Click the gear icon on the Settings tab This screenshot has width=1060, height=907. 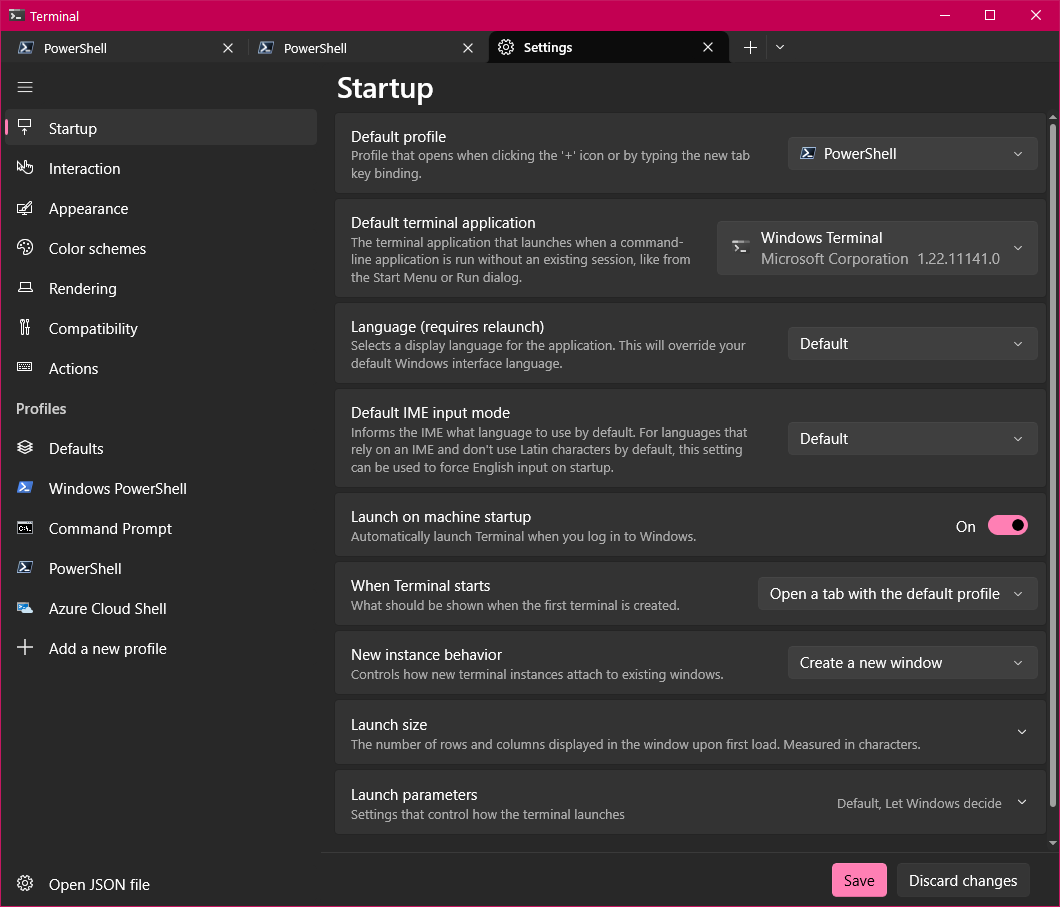[506, 47]
